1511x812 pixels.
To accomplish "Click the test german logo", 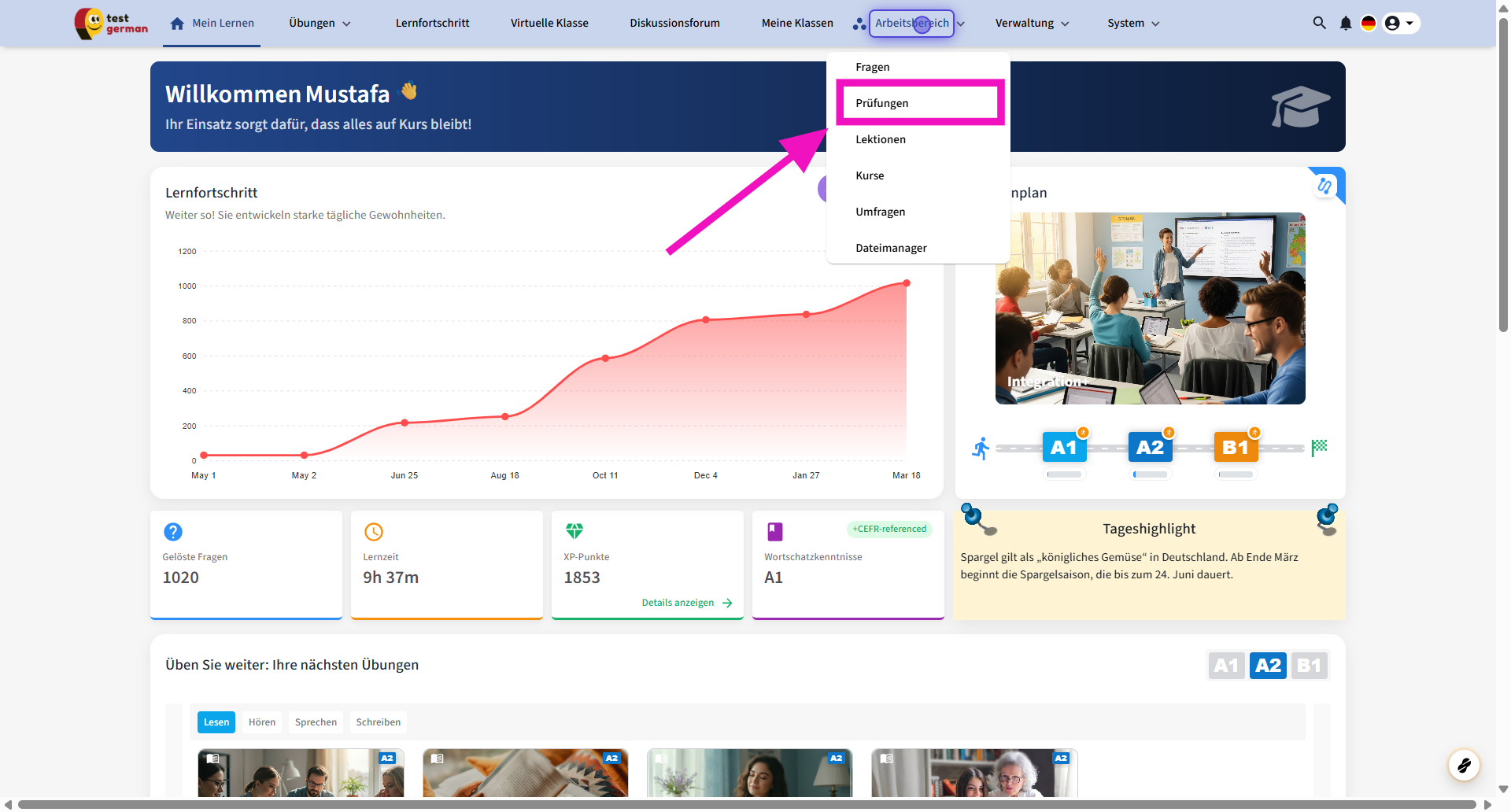I will click(x=111, y=24).
